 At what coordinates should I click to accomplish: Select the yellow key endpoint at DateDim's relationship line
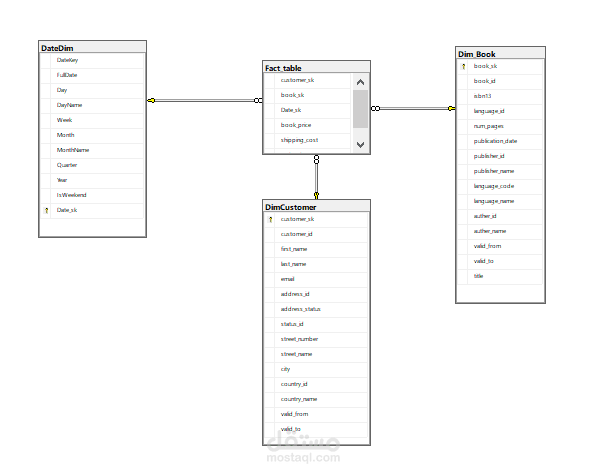[151, 101]
